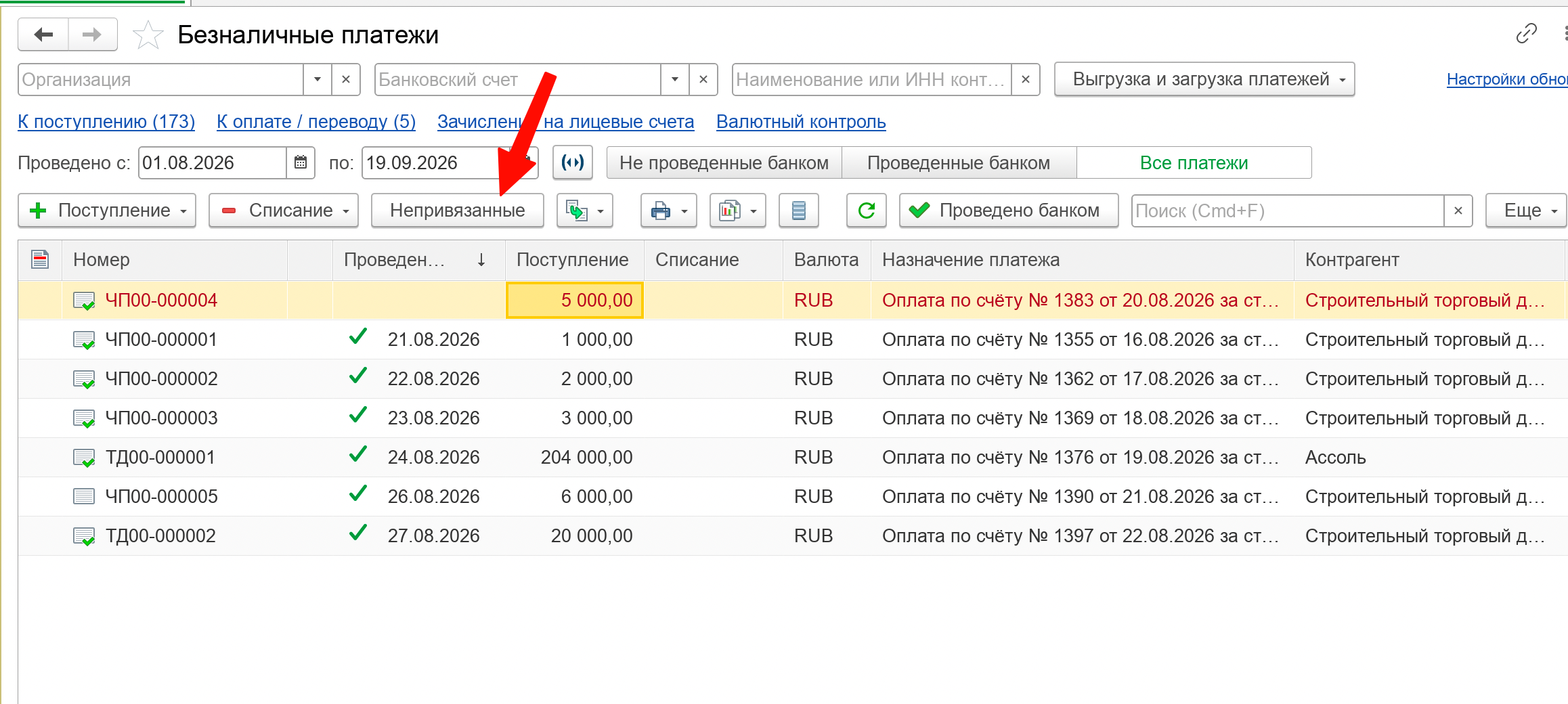The width and height of the screenshot is (1568, 704).
Task: Clear the Organization filter field
Action: (x=346, y=80)
